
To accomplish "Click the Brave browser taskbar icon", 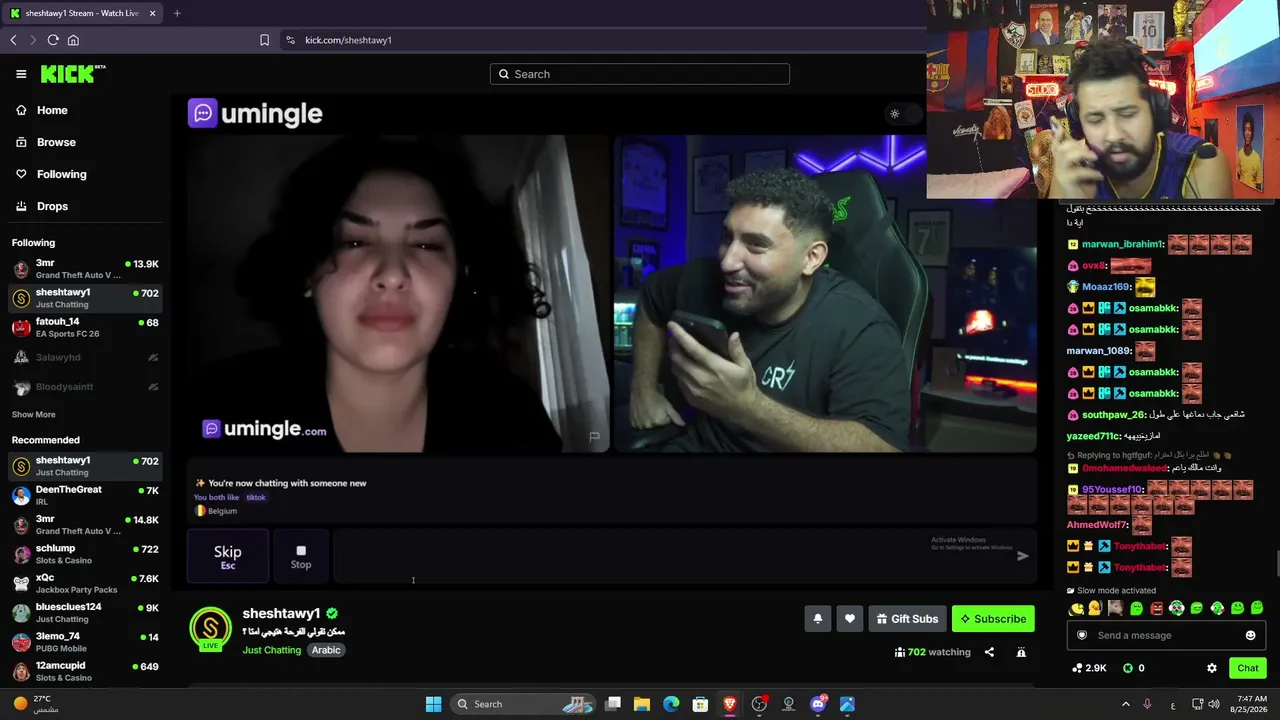I will click(730, 704).
